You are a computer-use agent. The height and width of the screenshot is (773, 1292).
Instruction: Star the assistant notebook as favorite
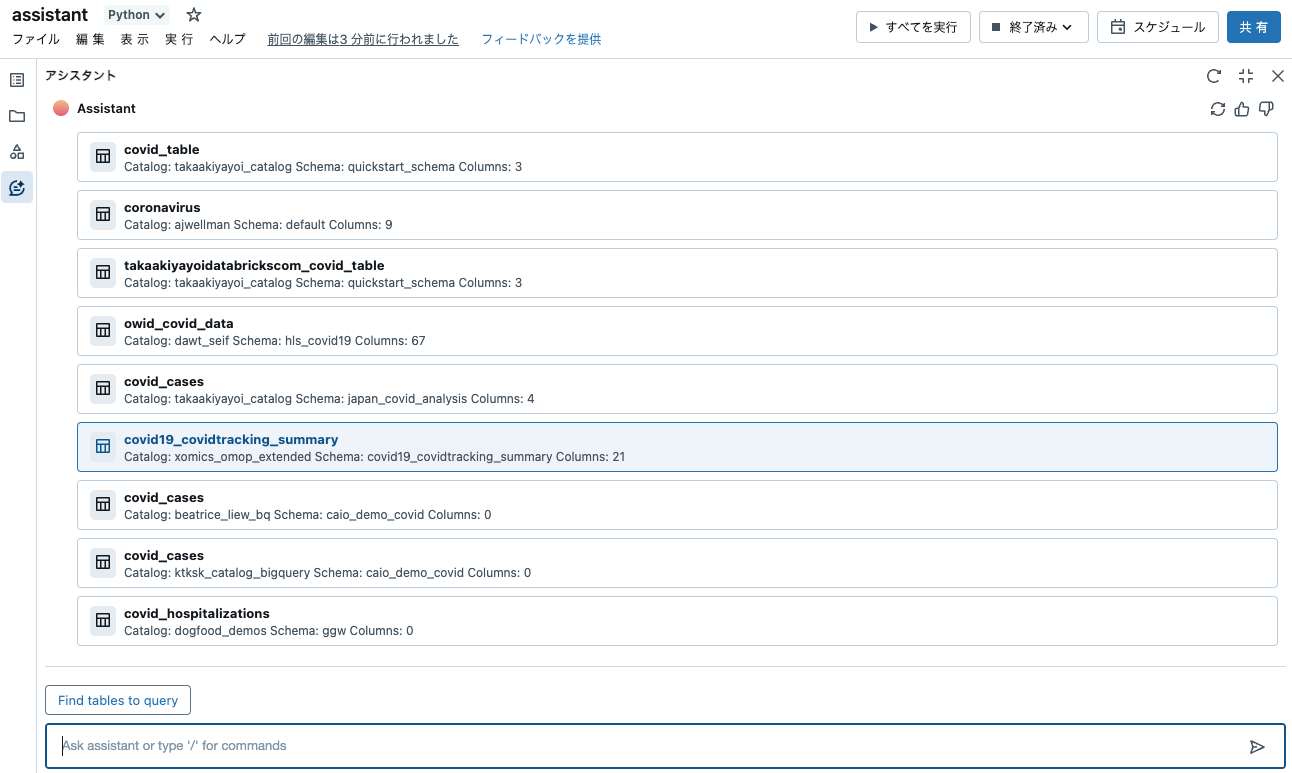[x=193, y=14]
